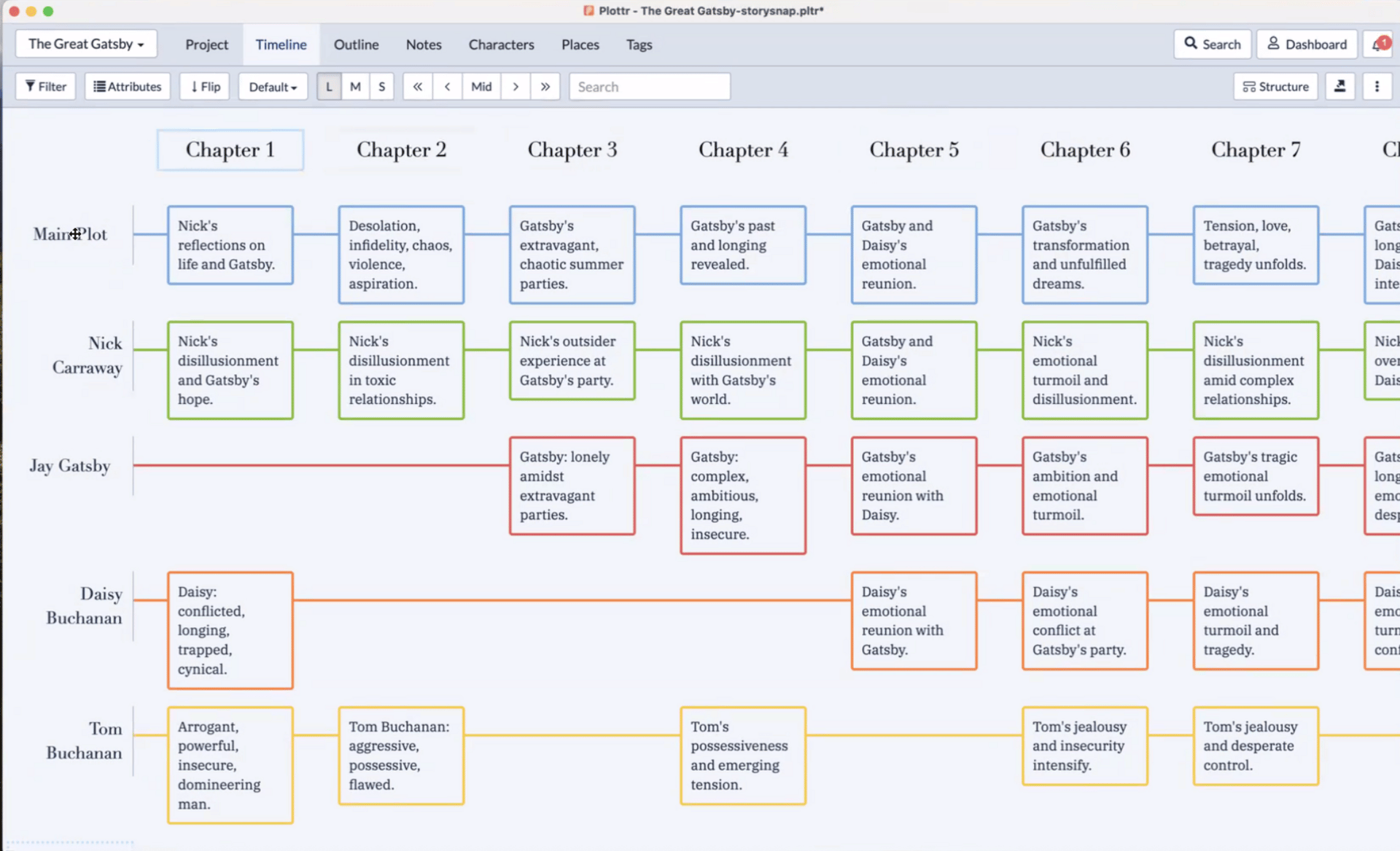Open card "Tom's jealousy and desperate control."

(x=1256, y=746)
